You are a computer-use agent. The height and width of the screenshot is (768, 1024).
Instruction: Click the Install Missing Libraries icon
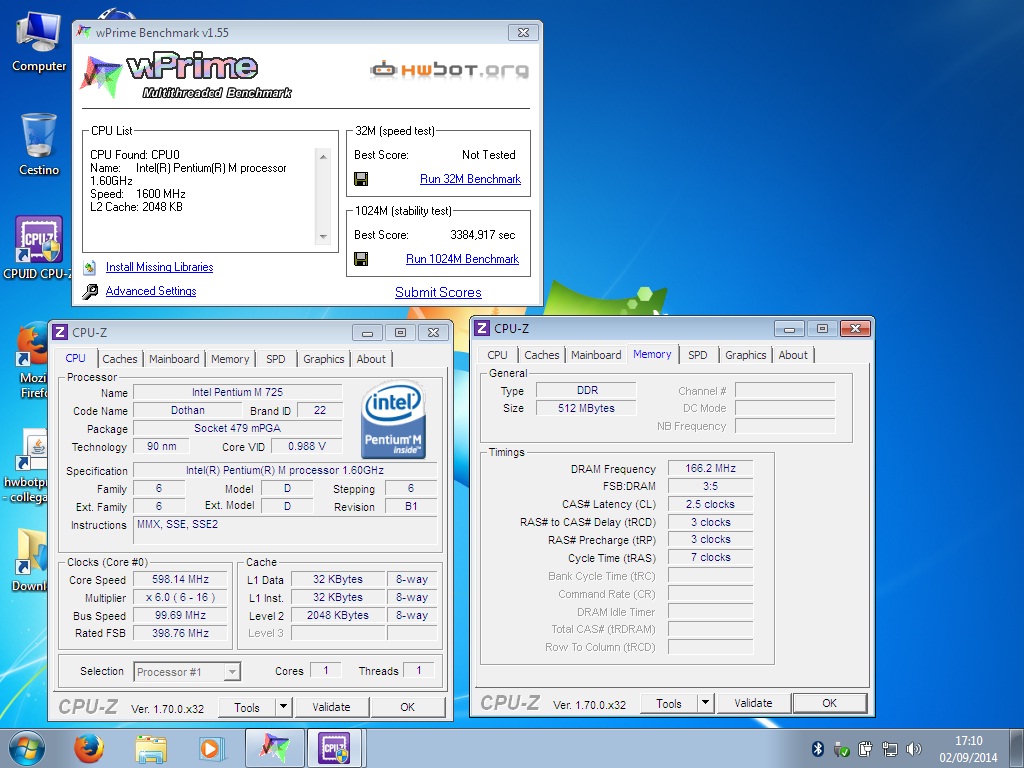pyautogui.click(x=90, y=267)
